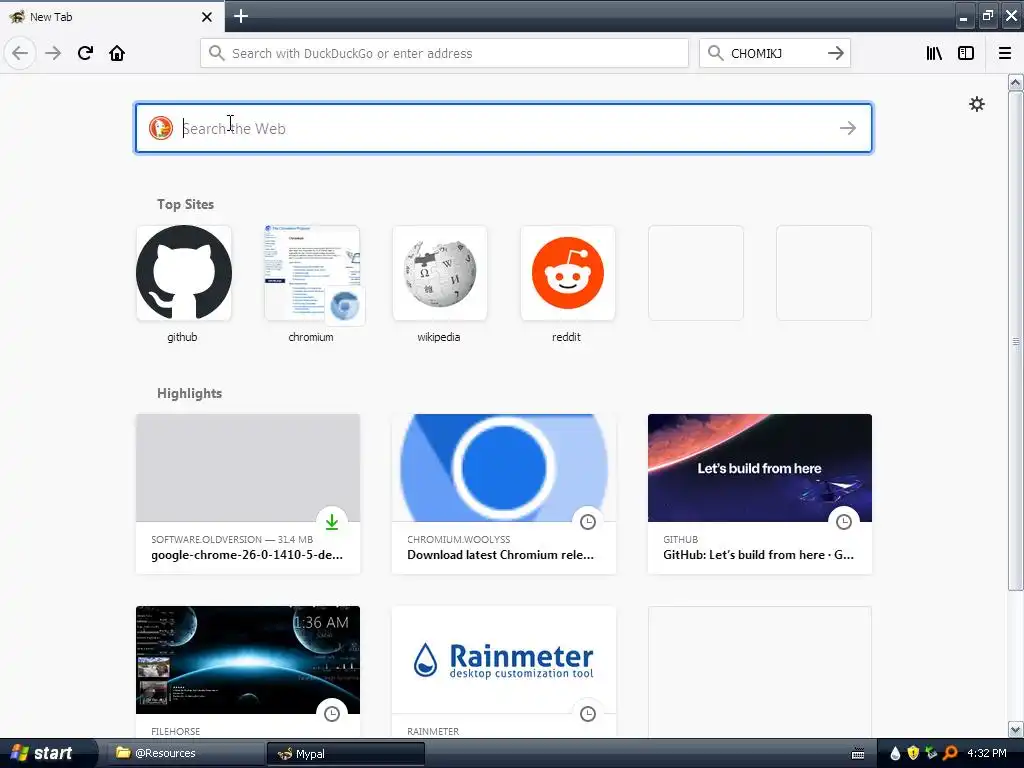Open the FILEHORSE highlight thumbnail
The height and width of the screenshot is (768, 1024).
248,660
